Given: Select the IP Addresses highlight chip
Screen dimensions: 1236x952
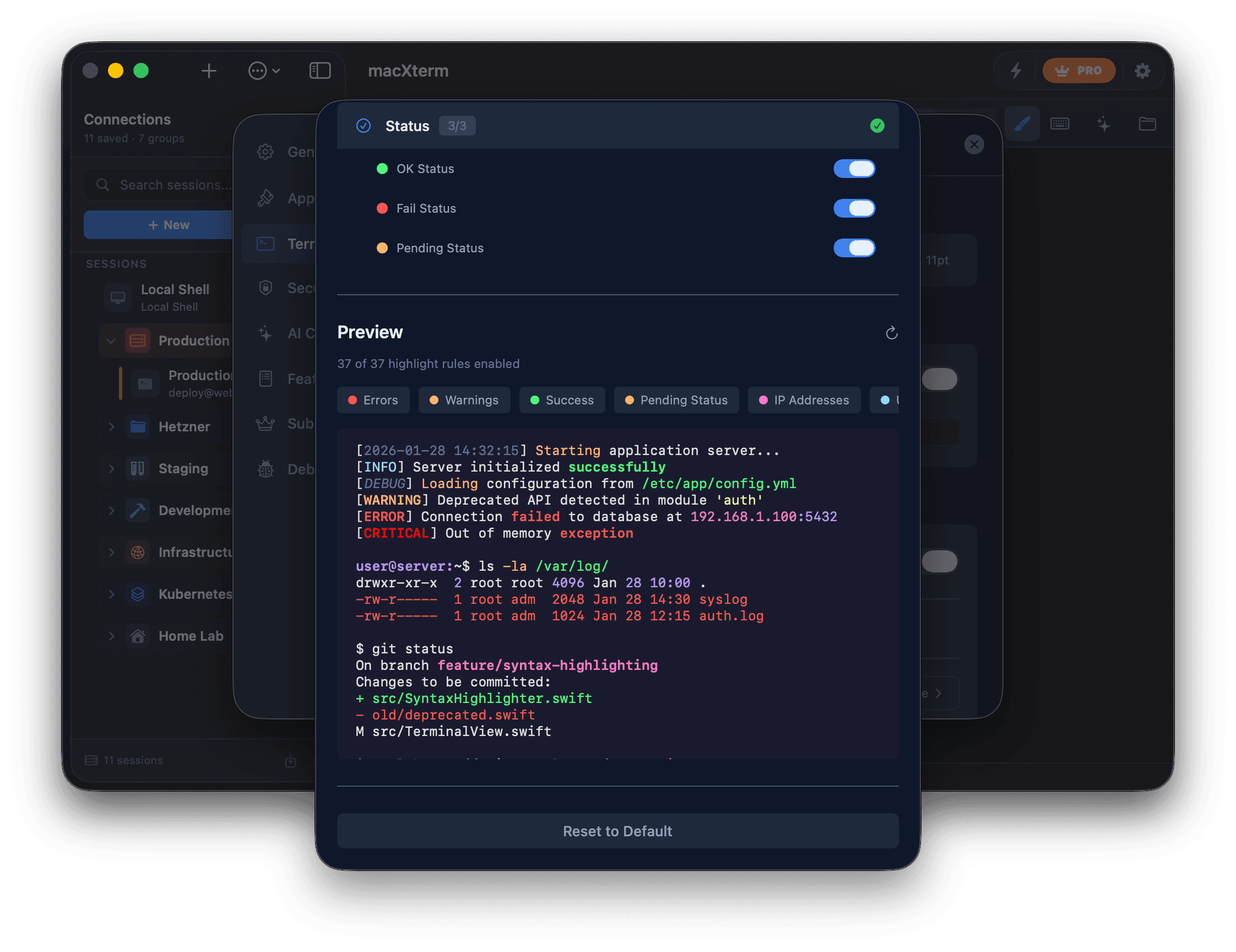Looking at the screenshot, I should (804, 400).
